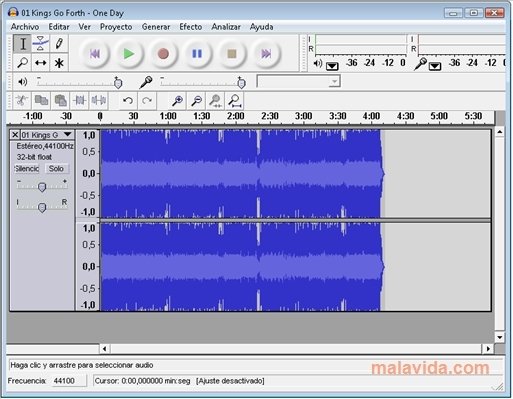Click the 32-bit float track label
513x399 pixels.
pos(34,157)
